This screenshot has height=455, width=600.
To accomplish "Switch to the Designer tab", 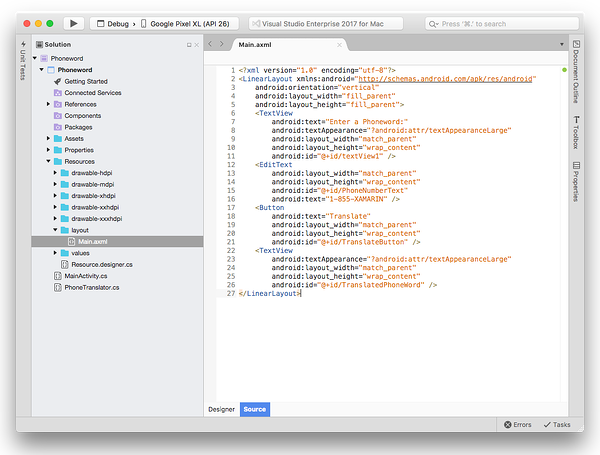I will point(221,409).
